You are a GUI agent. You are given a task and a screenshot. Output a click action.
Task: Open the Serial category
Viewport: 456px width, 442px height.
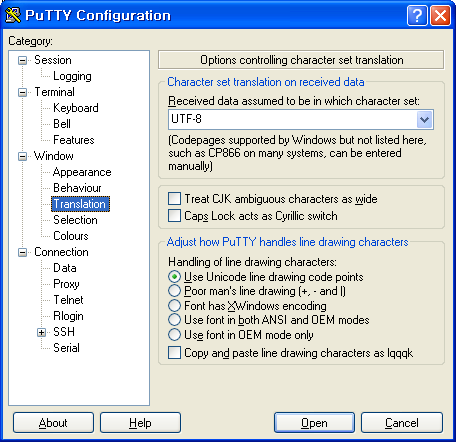point(66,348)
